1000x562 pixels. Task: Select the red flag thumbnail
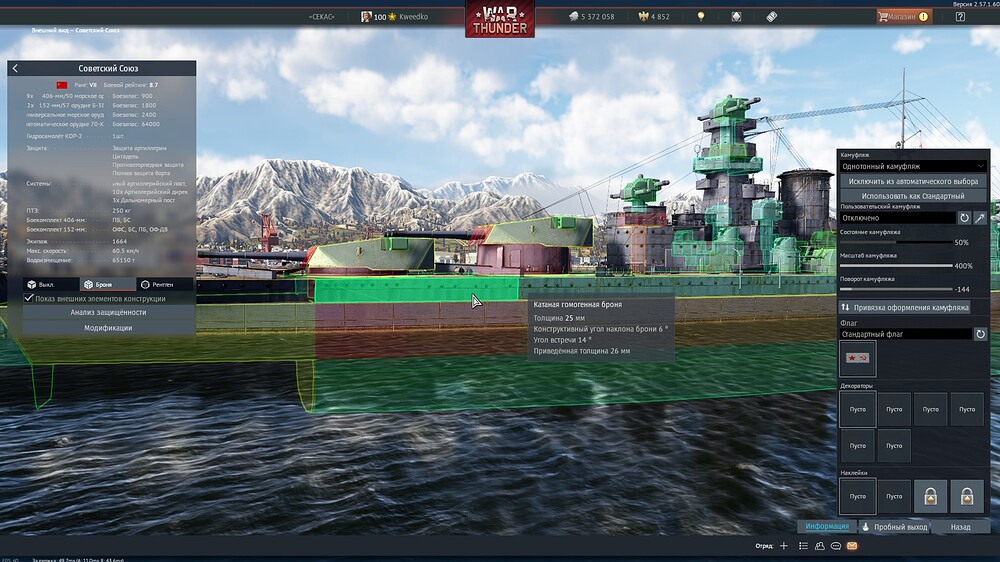coord(857,359)
